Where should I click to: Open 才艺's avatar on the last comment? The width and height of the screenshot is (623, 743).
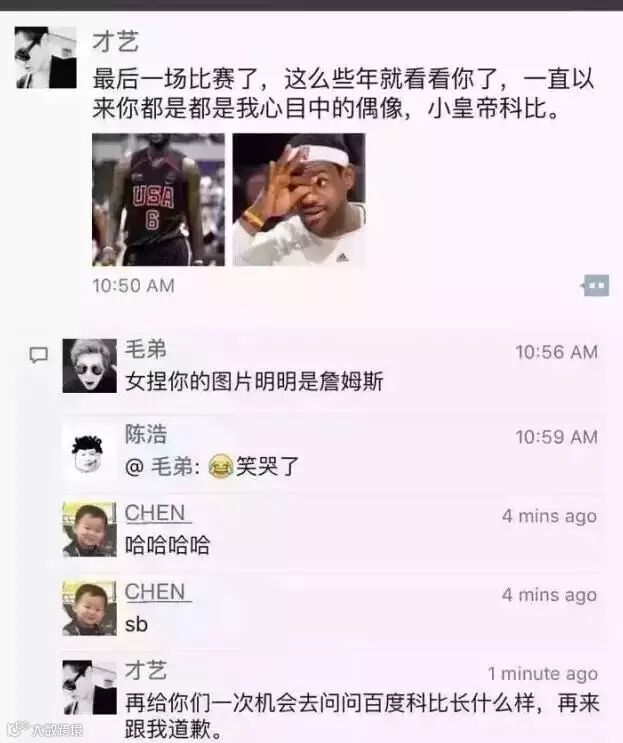point(90,687)
